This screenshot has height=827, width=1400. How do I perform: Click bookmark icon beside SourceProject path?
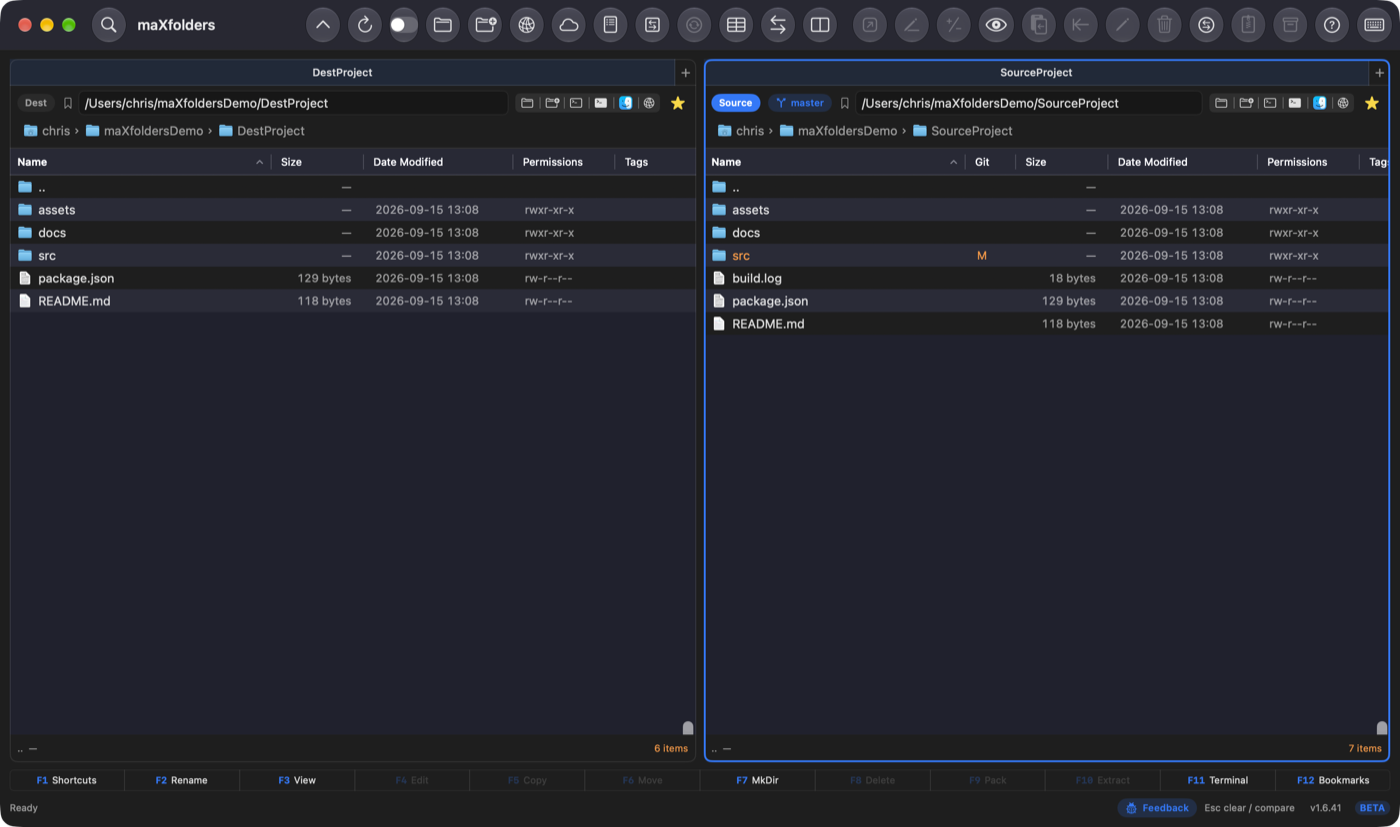tap(844, 103)
